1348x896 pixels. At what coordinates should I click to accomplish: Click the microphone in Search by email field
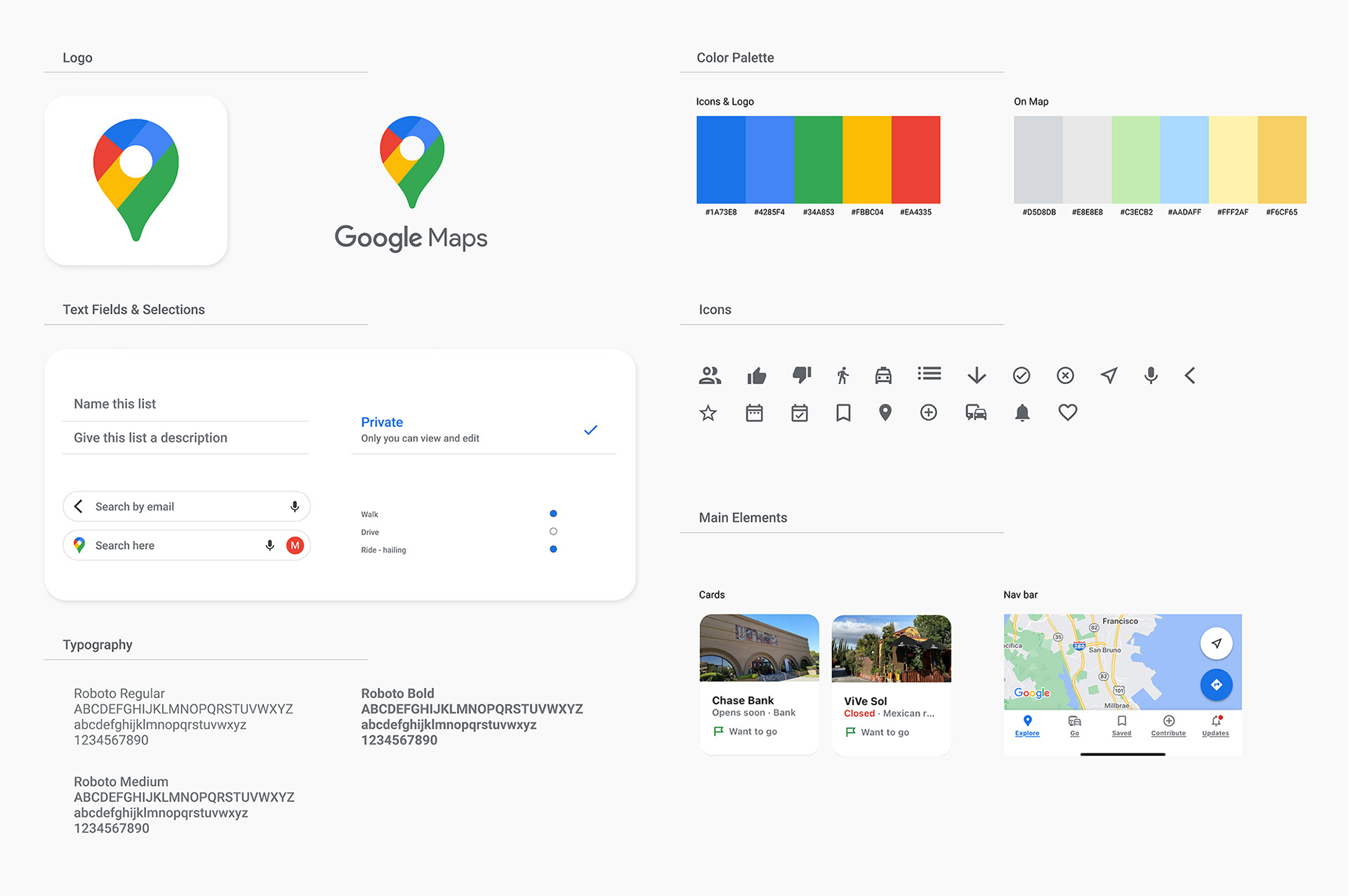[x=295, y=506]
